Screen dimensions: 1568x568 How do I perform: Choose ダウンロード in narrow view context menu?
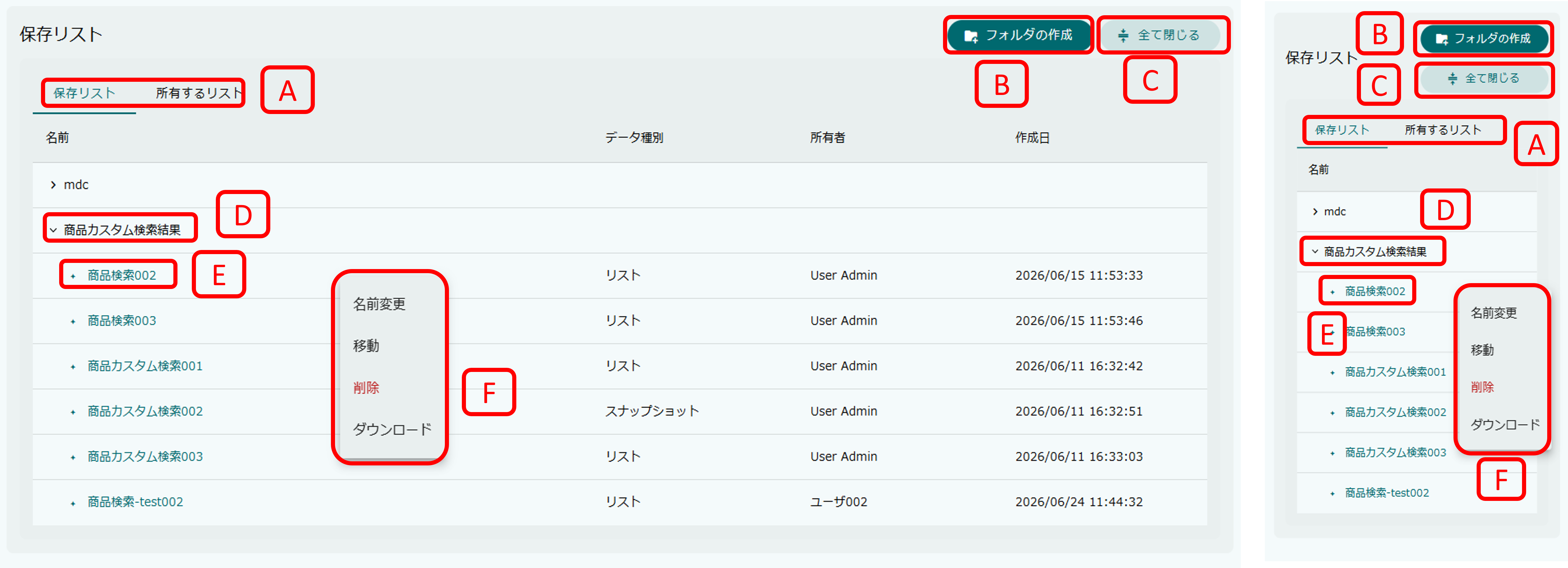(1505, 425)
